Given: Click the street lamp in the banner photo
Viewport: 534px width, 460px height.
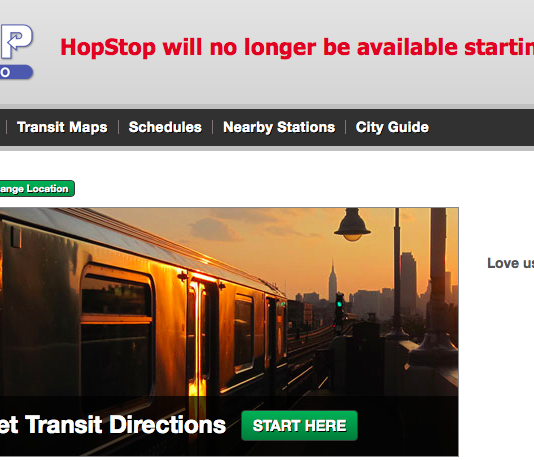Looking at the screenshot, I should tap(352, 225).
